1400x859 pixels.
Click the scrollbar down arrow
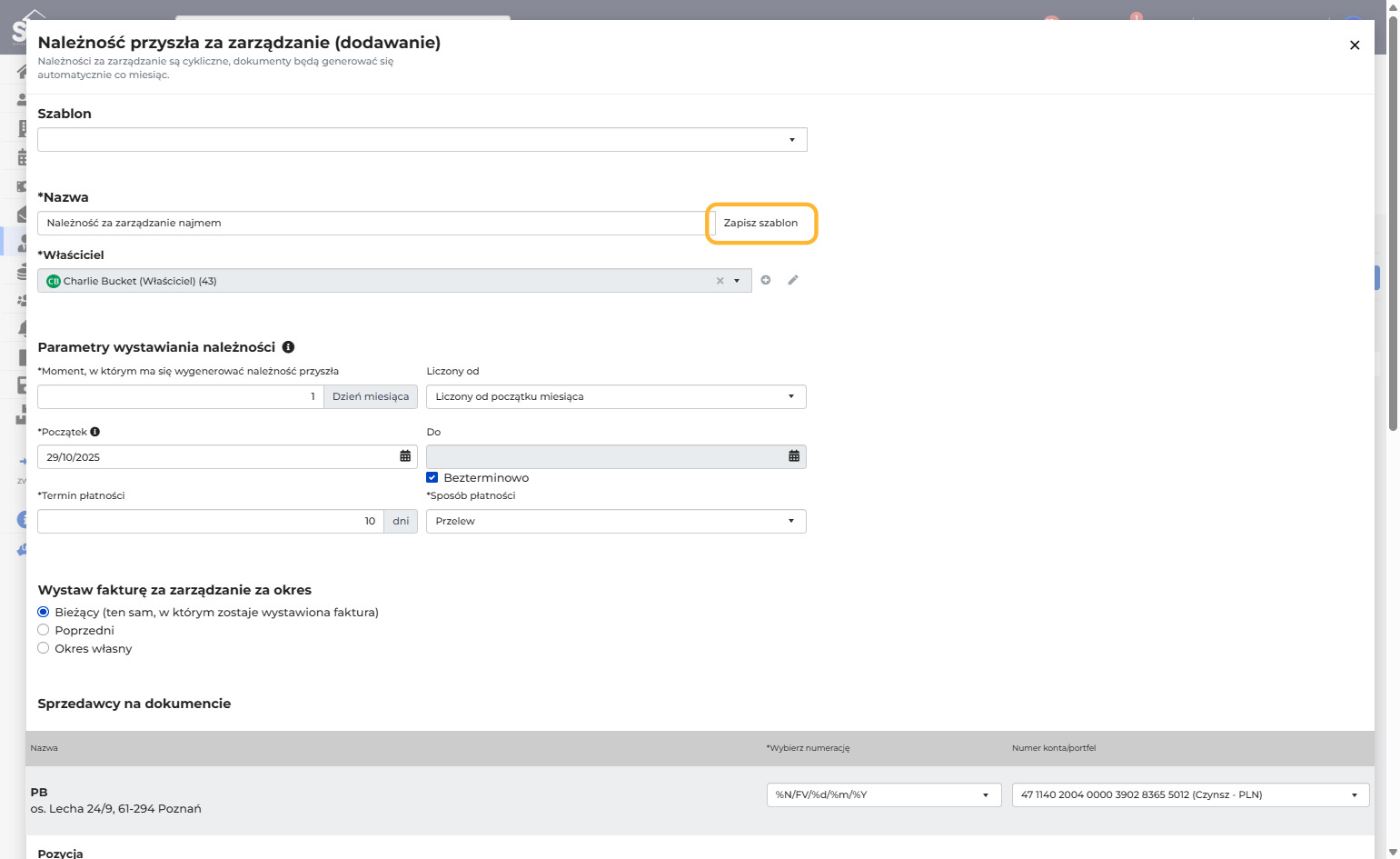point(1394,852)
